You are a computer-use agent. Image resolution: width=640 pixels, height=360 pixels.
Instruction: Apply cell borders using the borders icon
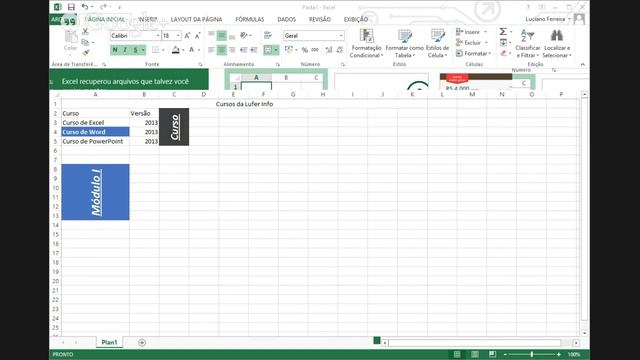(156, 50)
